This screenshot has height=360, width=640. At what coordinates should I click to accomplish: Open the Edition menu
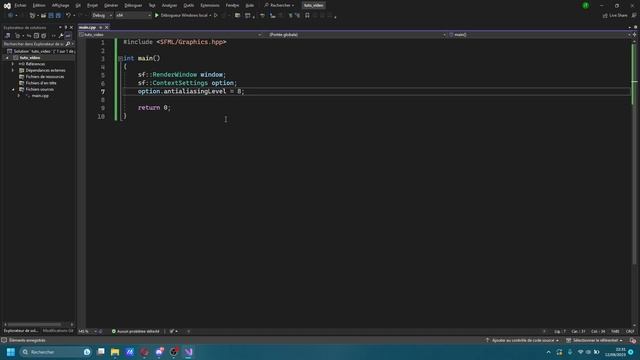39,6
